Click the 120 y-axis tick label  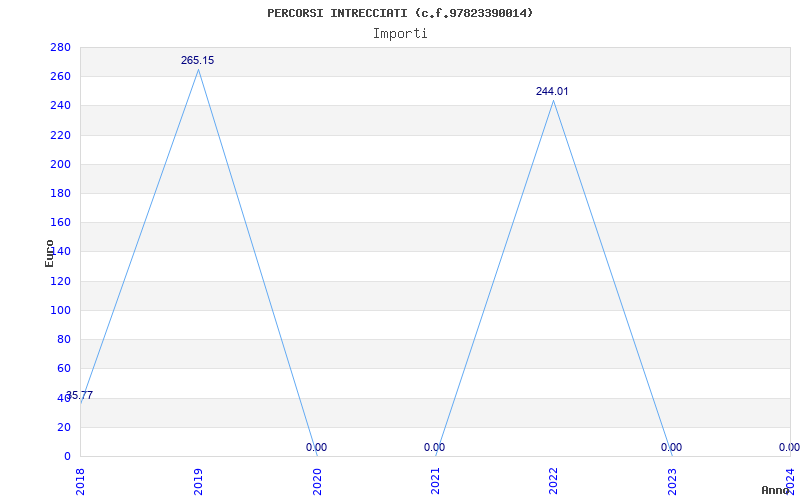click(x=60, y=281)
